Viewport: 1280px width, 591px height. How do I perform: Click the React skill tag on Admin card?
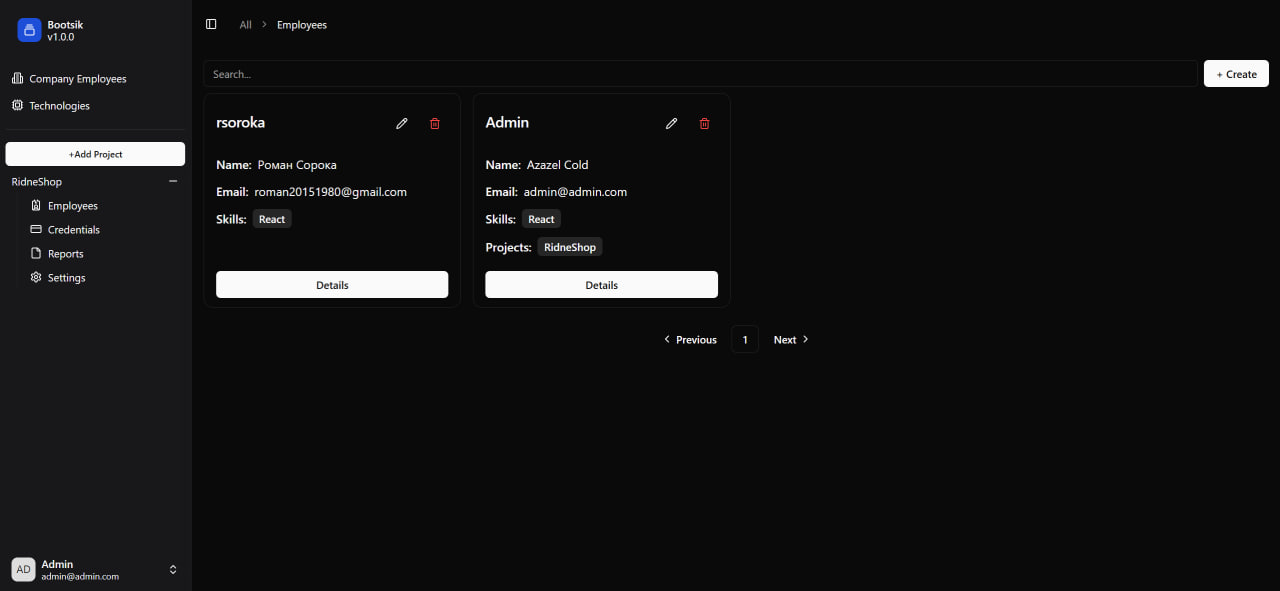(541, 219)
